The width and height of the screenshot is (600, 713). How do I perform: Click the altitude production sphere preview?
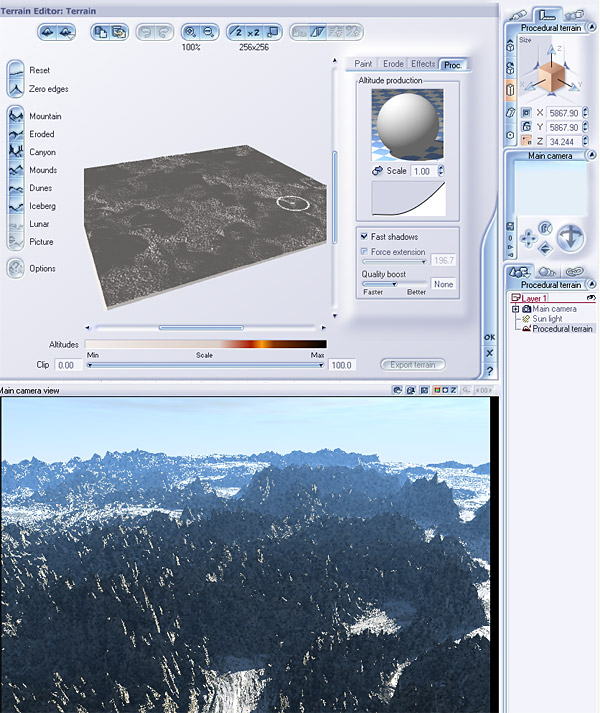click(x=408, y=125)
